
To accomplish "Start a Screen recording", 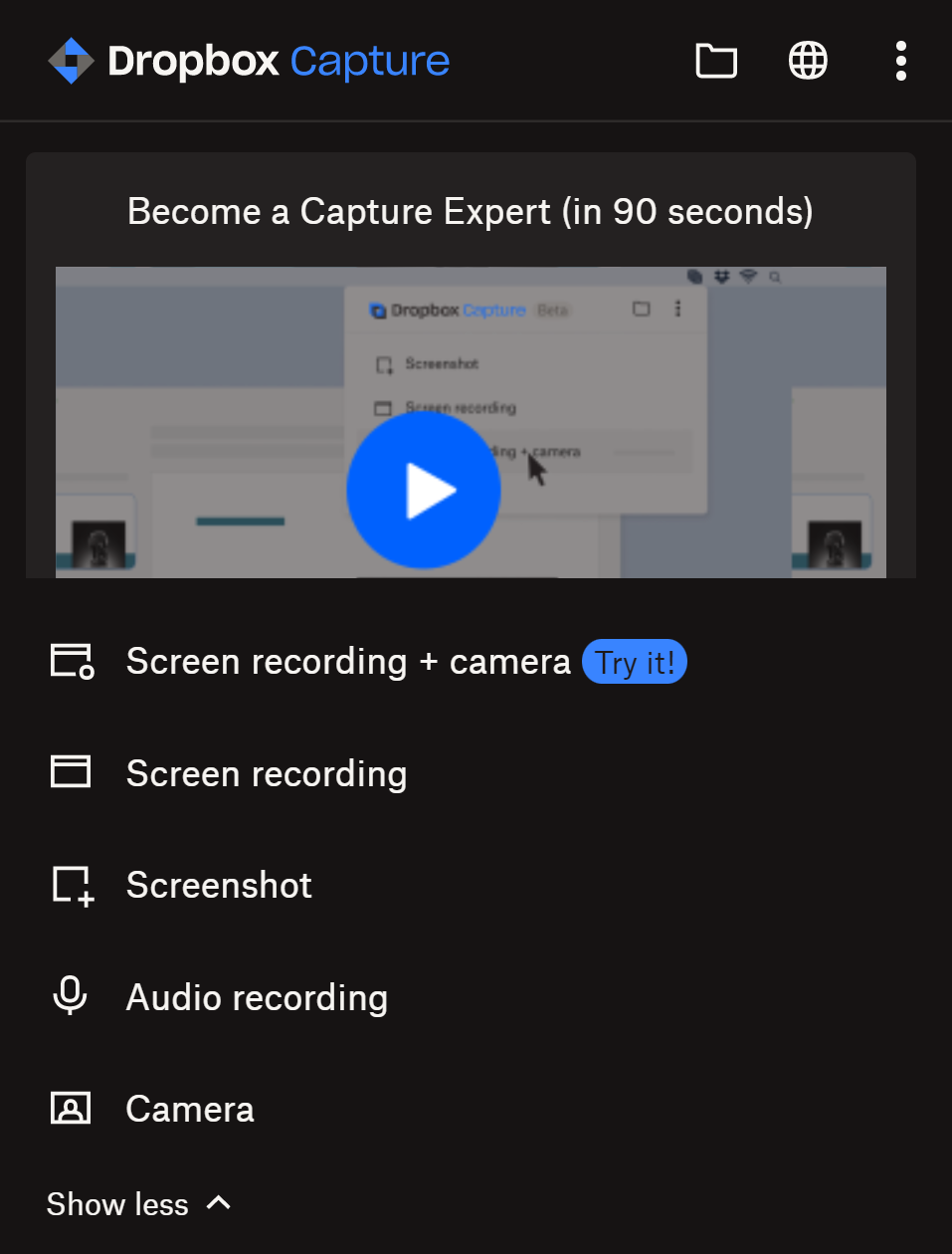I will (267, 774).
